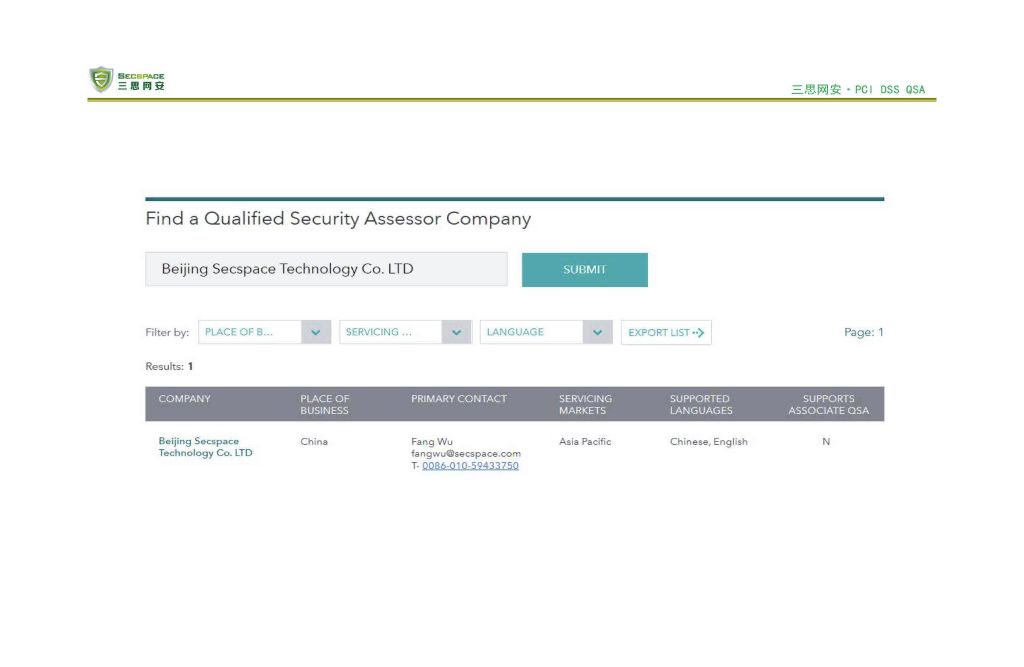Click the SUBMIT button
The image size is (1024, 667).
click(584, 270)
